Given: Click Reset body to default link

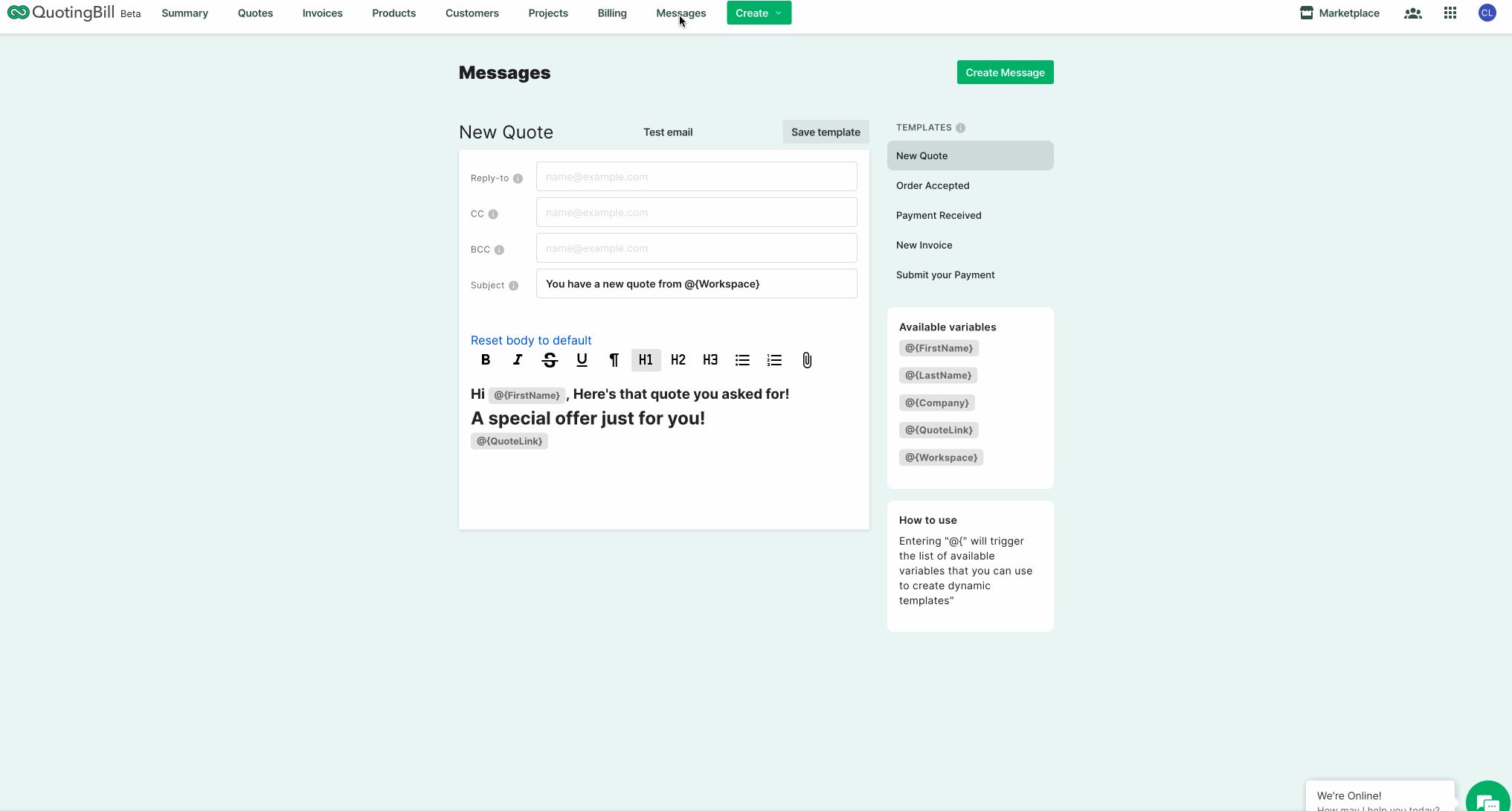Looking at the screenshot, I should [x=531, y=340].
